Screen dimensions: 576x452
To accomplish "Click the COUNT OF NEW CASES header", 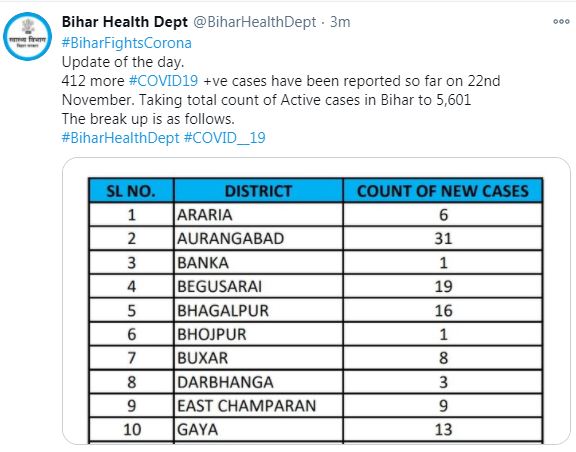I will point(443,191).
